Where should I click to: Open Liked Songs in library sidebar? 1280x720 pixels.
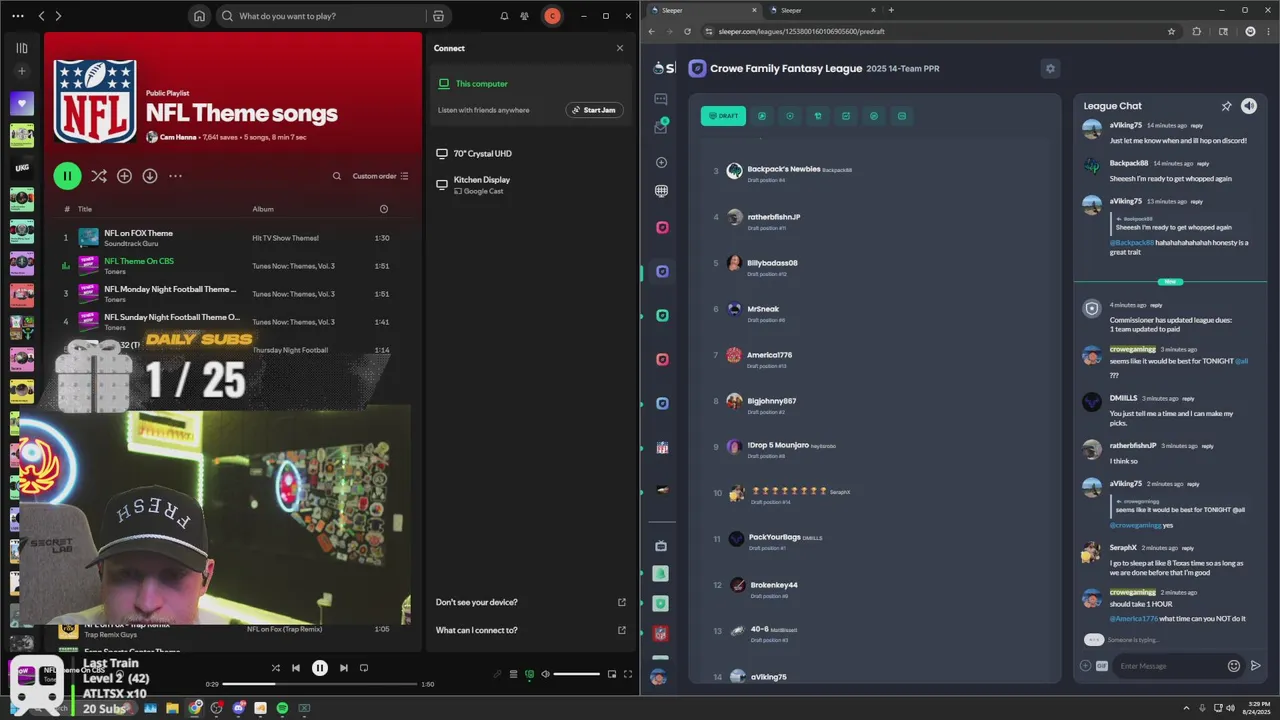pos(22,103)
